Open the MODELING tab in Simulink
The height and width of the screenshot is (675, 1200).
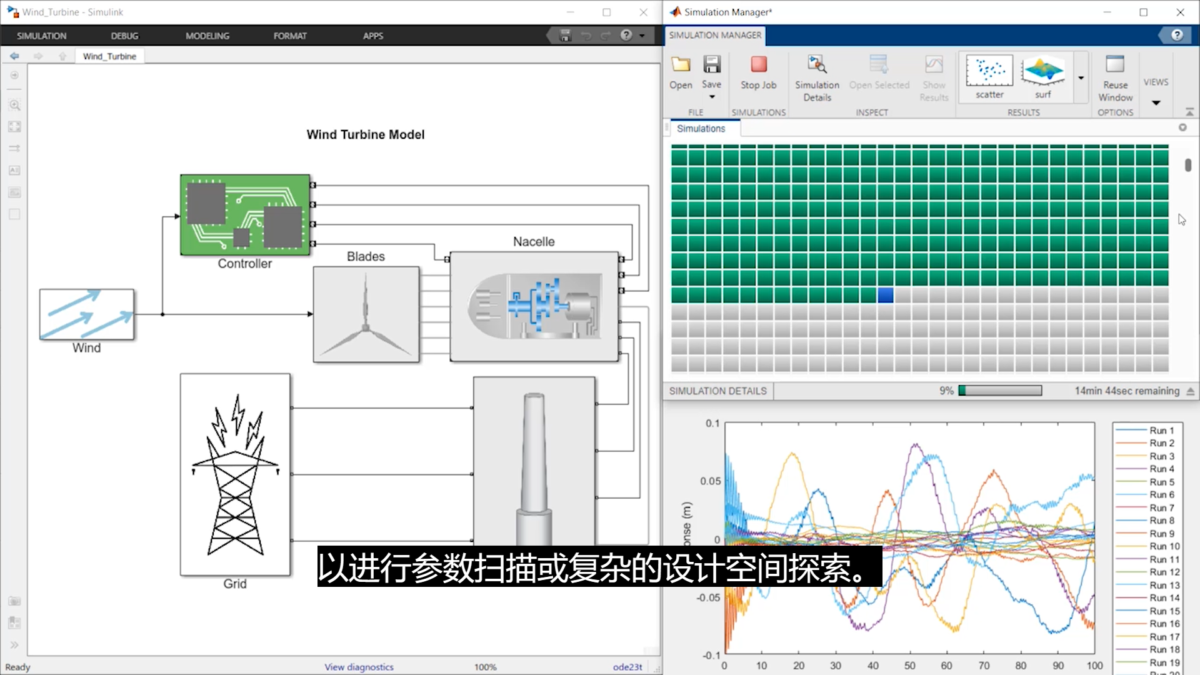coord(207,36)
